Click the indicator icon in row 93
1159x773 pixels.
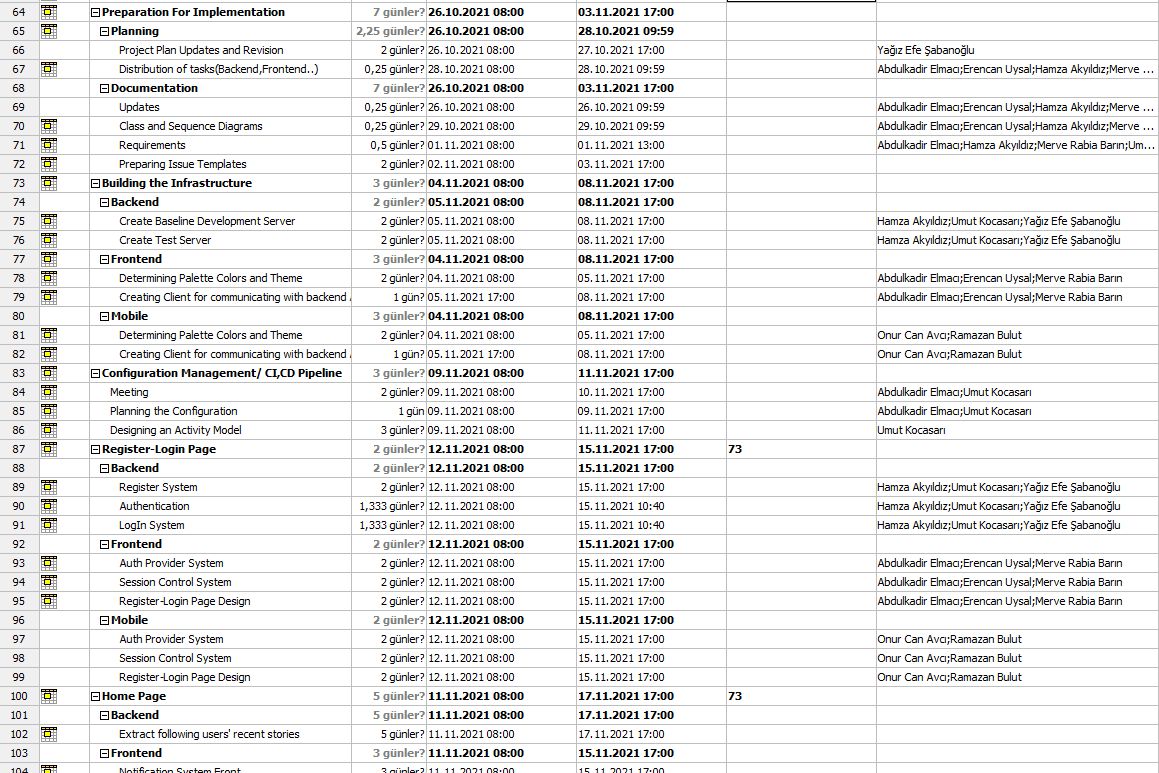(x=49, y=563)
